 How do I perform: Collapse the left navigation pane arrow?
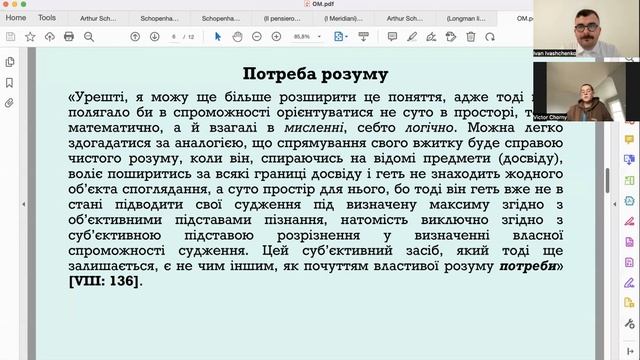click(x=23, y=204)
